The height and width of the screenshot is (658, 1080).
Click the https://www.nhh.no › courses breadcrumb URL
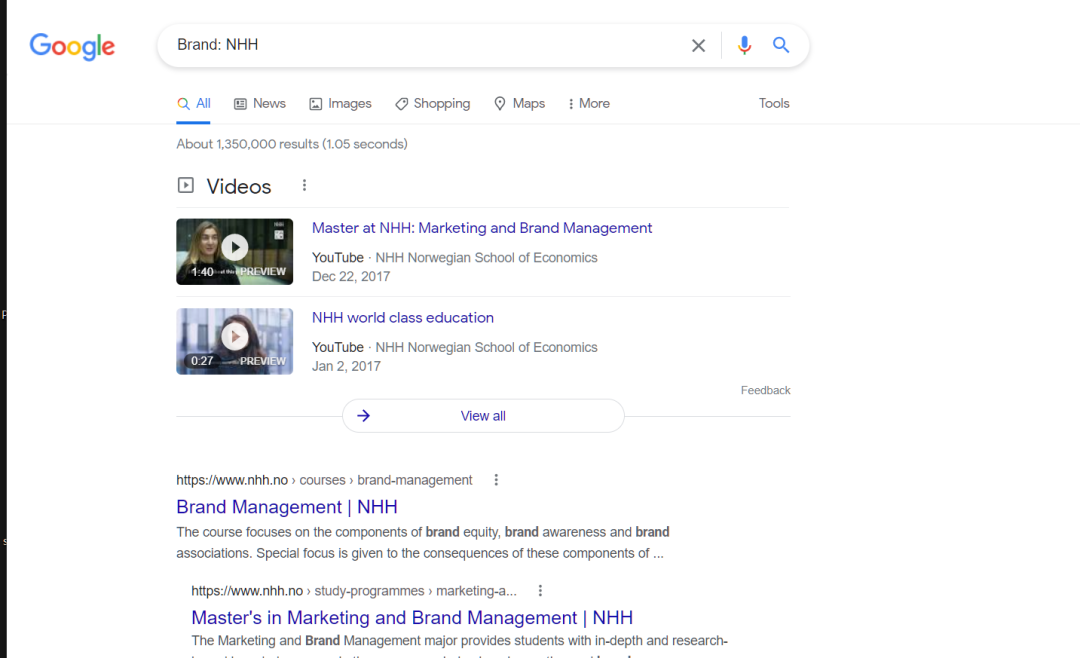(x=324, y=480)
